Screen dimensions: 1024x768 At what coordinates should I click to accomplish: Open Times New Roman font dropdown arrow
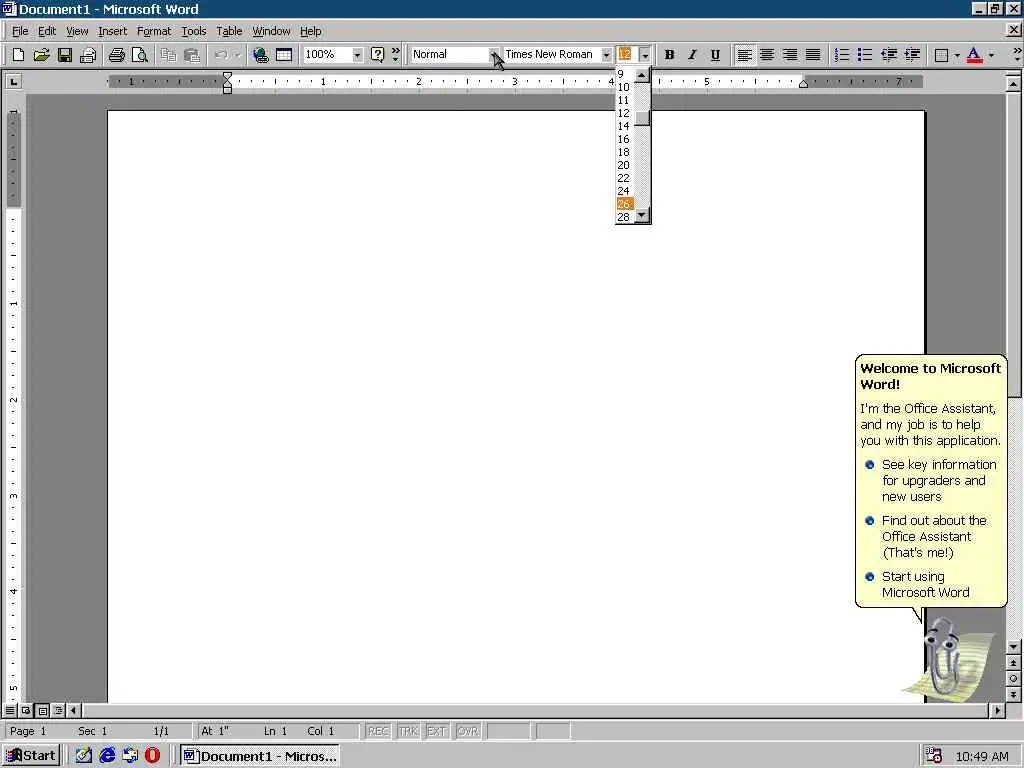point(606,55)
